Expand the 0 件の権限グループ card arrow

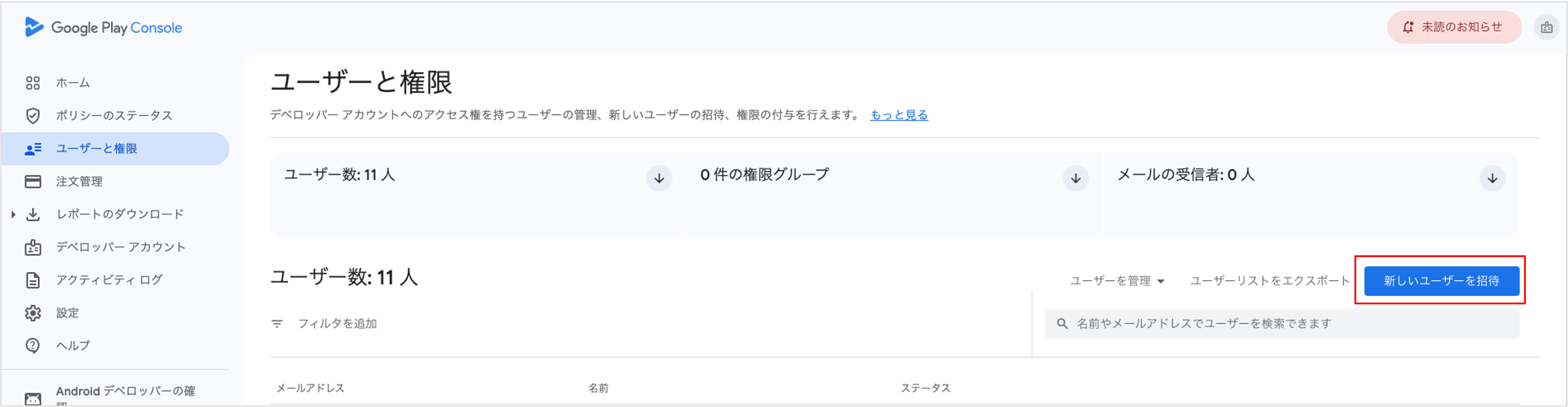pos(1075,178)
